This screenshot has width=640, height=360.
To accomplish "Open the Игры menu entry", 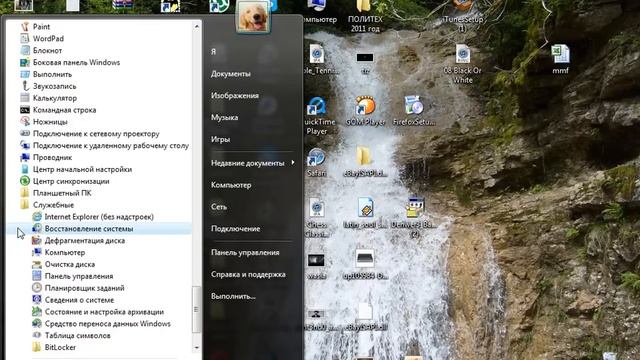I will (220, 139).
